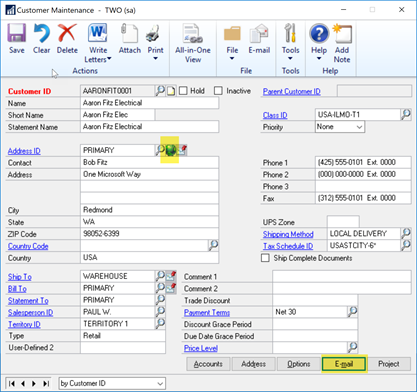Open the by Customer ID sort dropdown

[112, 383]
